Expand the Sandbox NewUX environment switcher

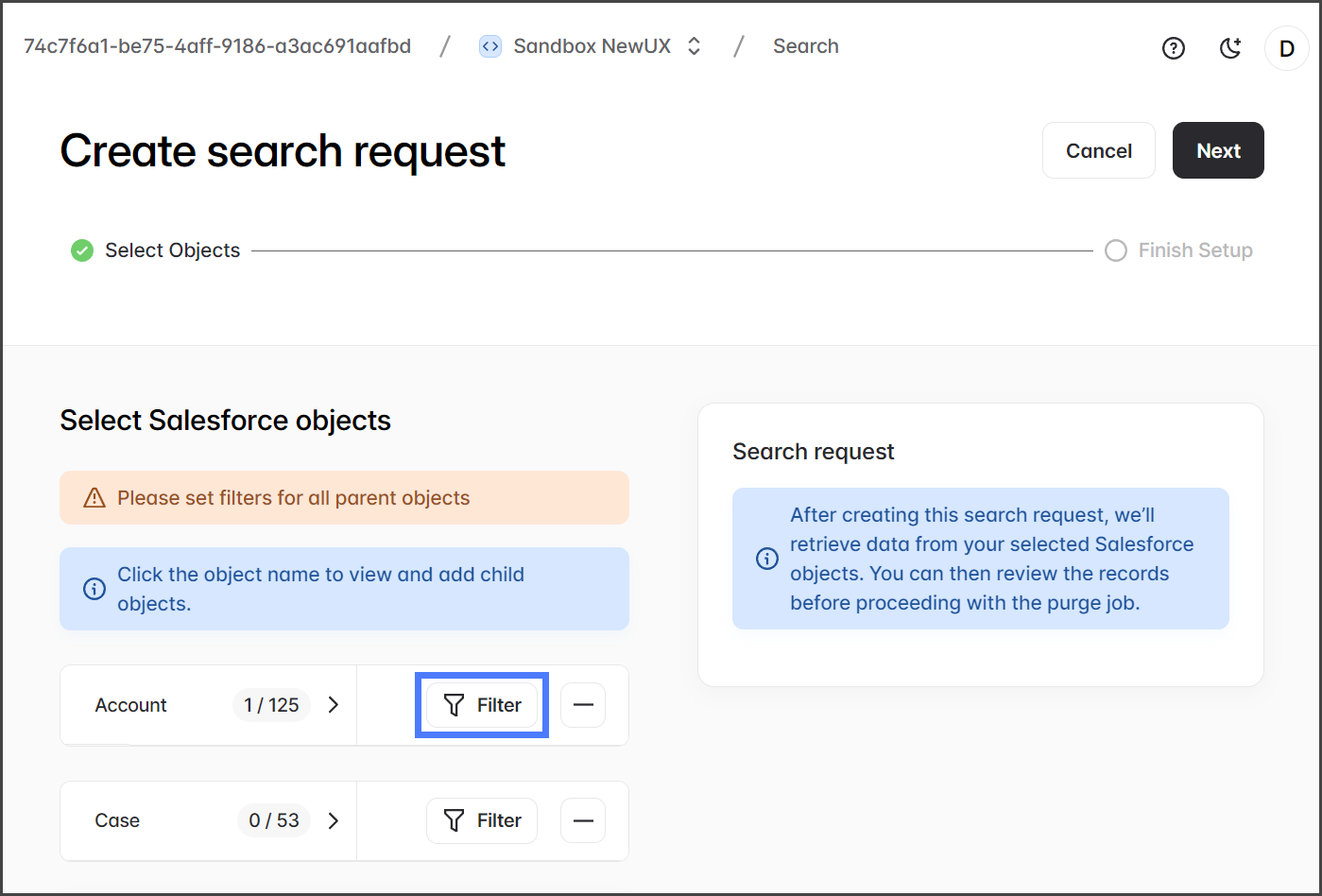[x=694, y=46]
